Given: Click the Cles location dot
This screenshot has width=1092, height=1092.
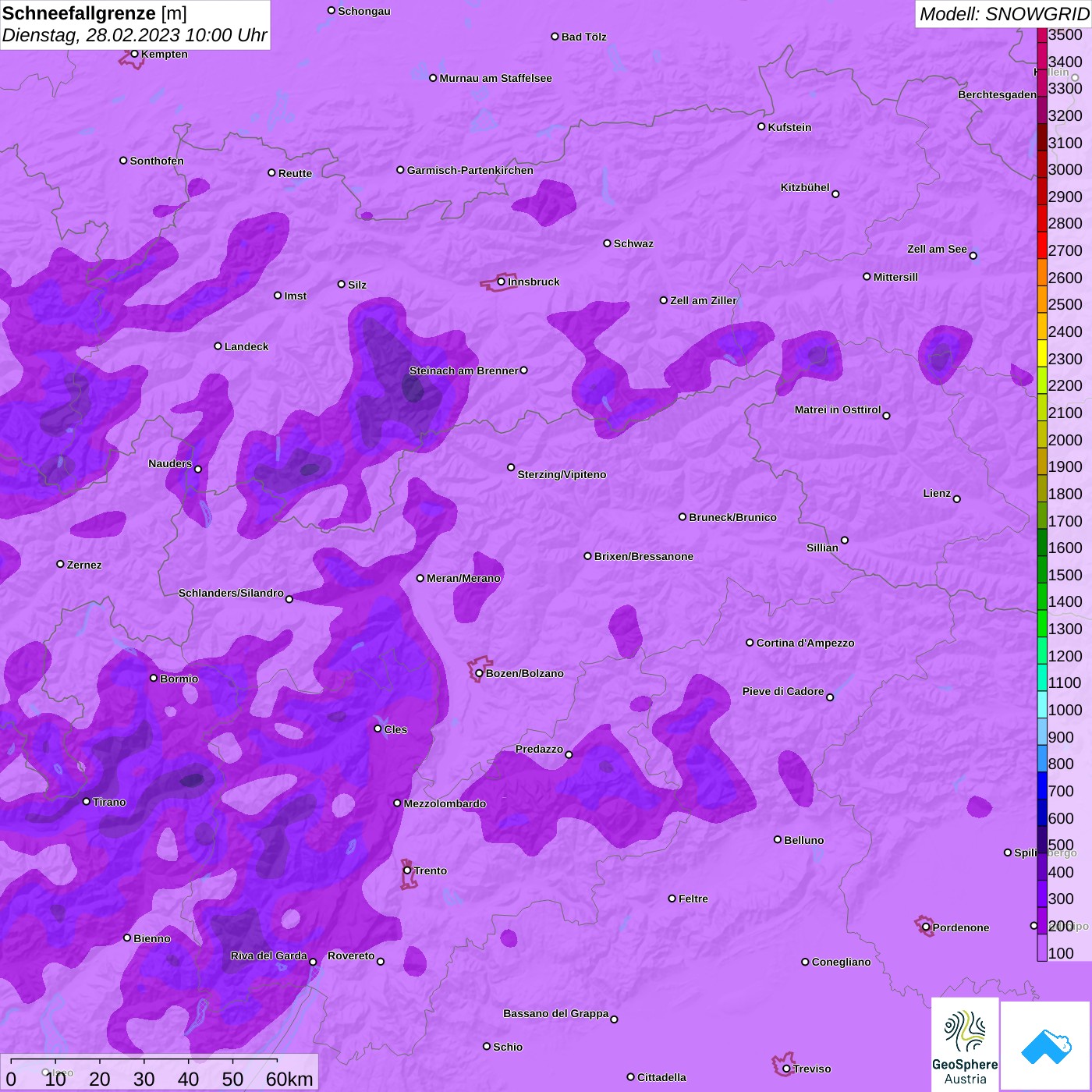Looking at the screenshot, I should tap(378, 729).
